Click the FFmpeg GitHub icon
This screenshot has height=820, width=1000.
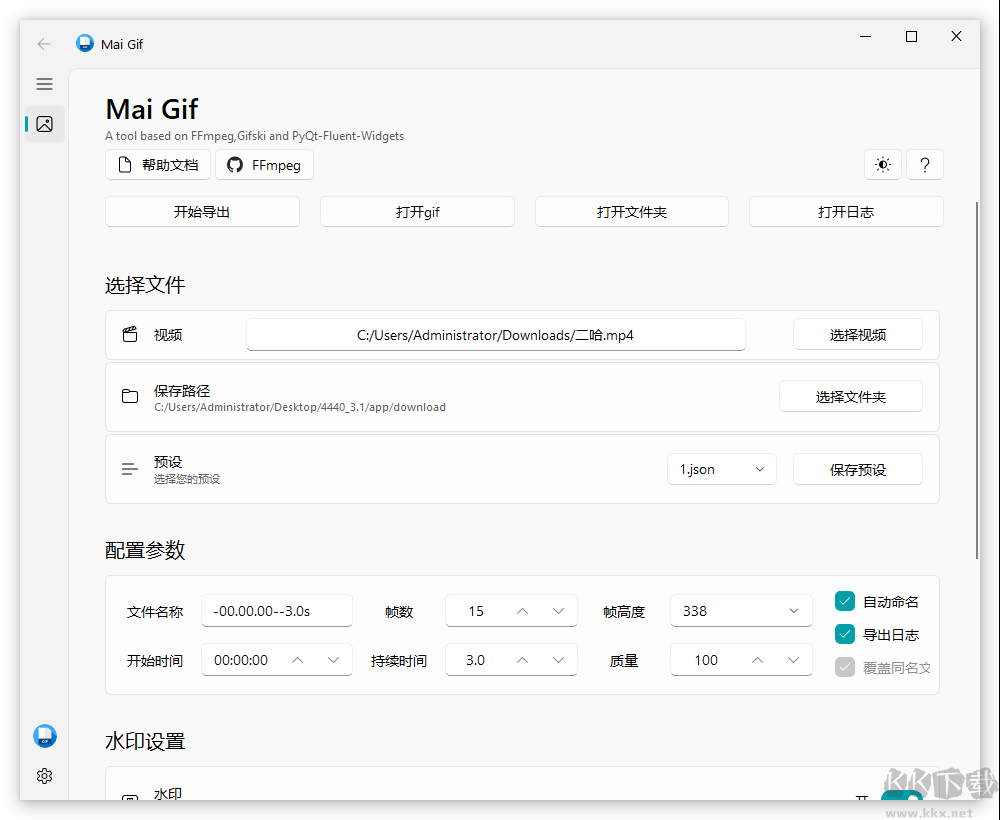233,164
